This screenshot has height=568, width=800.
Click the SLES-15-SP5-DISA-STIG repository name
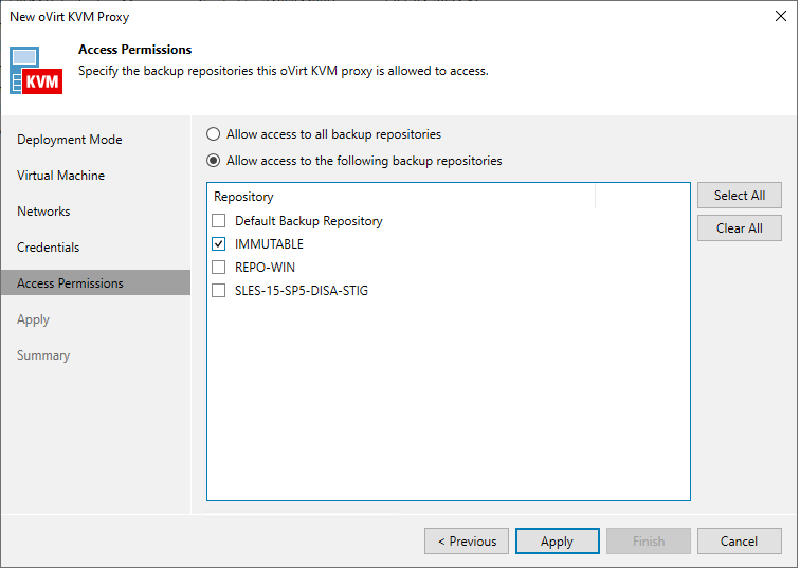pos(301,290)
